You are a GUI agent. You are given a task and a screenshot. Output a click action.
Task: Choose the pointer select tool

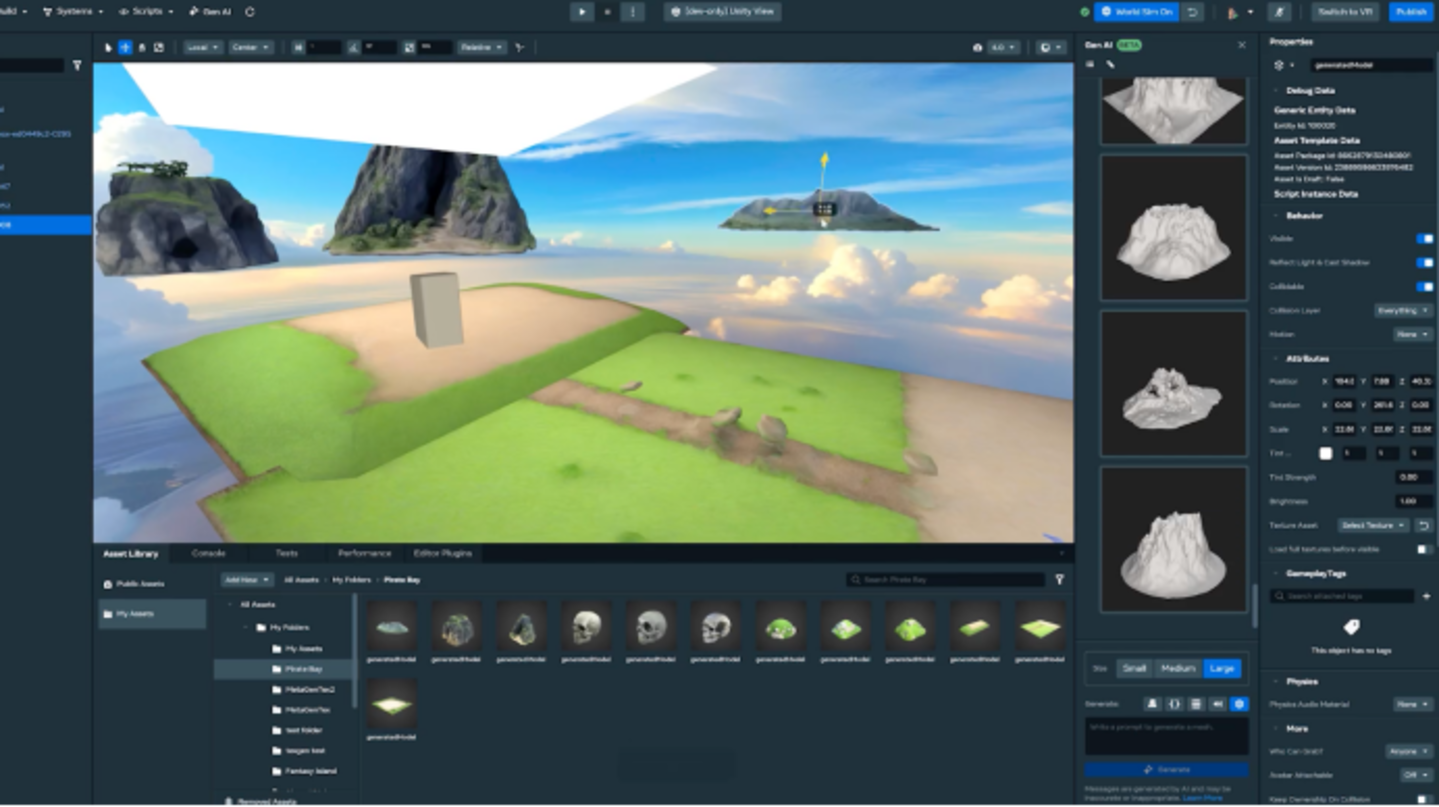click(x=109, y=47)
